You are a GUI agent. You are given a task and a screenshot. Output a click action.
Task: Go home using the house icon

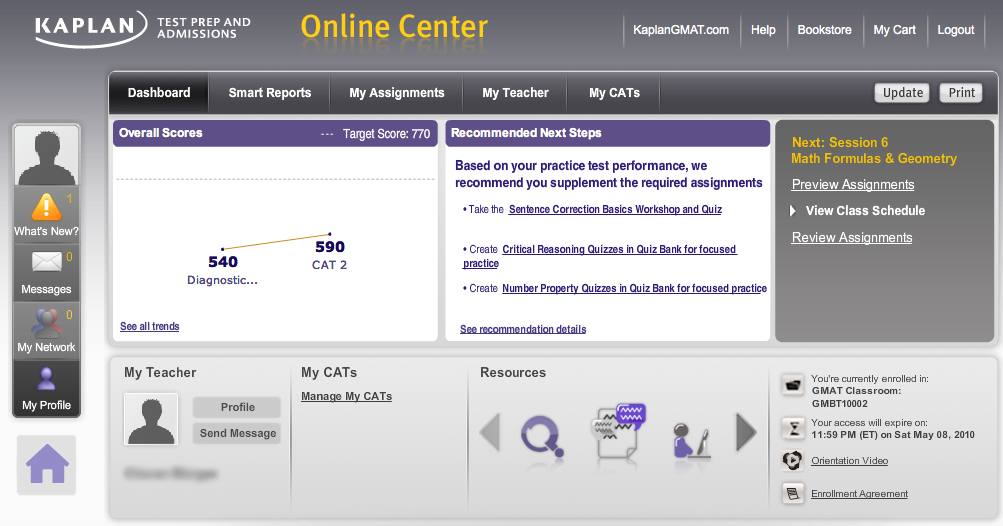coord(47,465)
